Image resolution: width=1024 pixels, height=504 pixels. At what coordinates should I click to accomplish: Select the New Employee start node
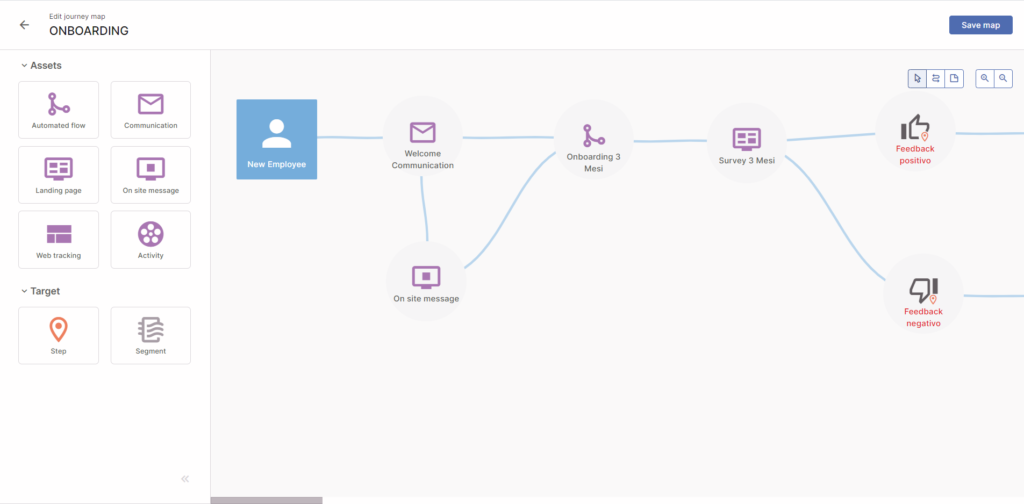[x=277, y=139]
